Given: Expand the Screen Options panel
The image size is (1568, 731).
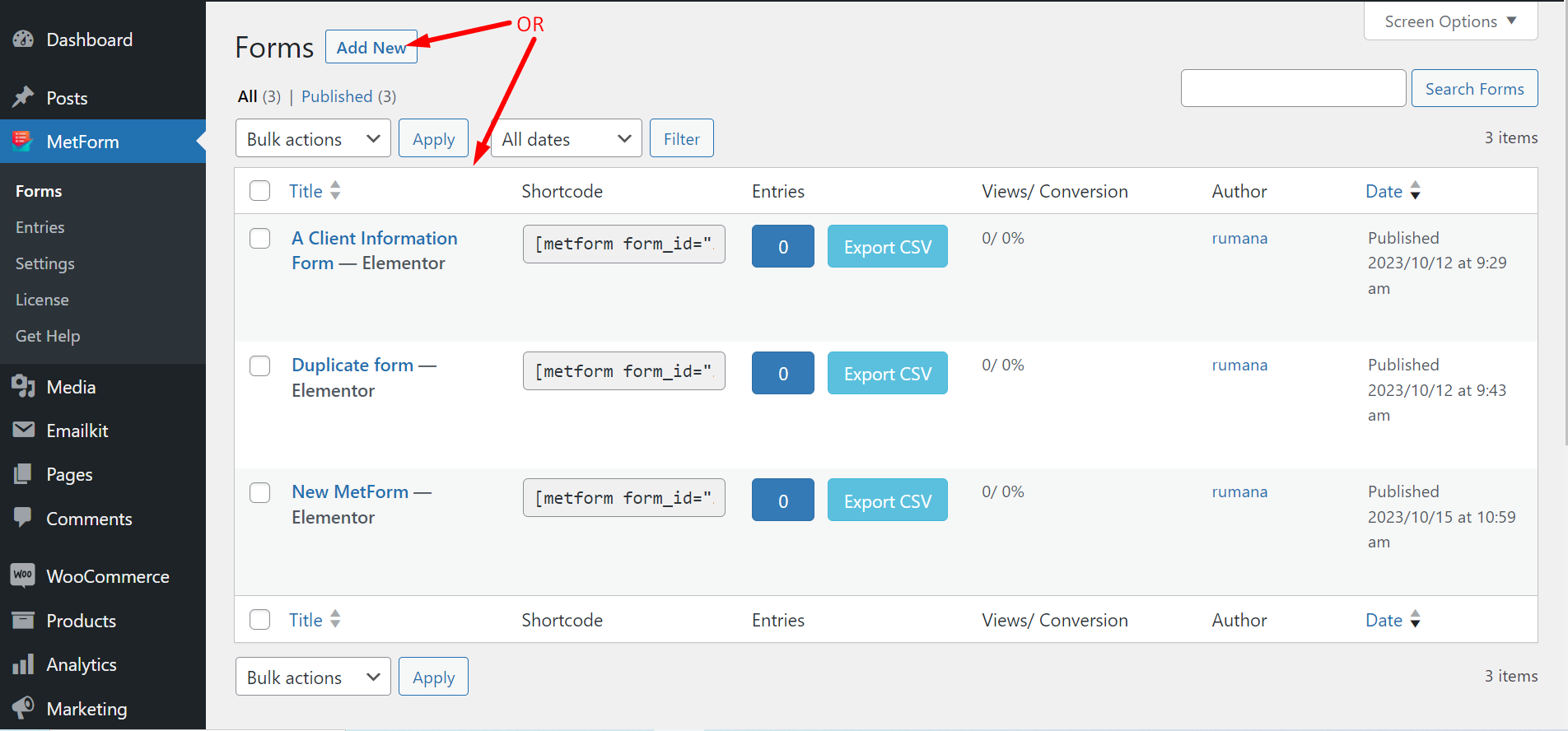Looking at the screenshot, I should click(x=1450, y=21).
